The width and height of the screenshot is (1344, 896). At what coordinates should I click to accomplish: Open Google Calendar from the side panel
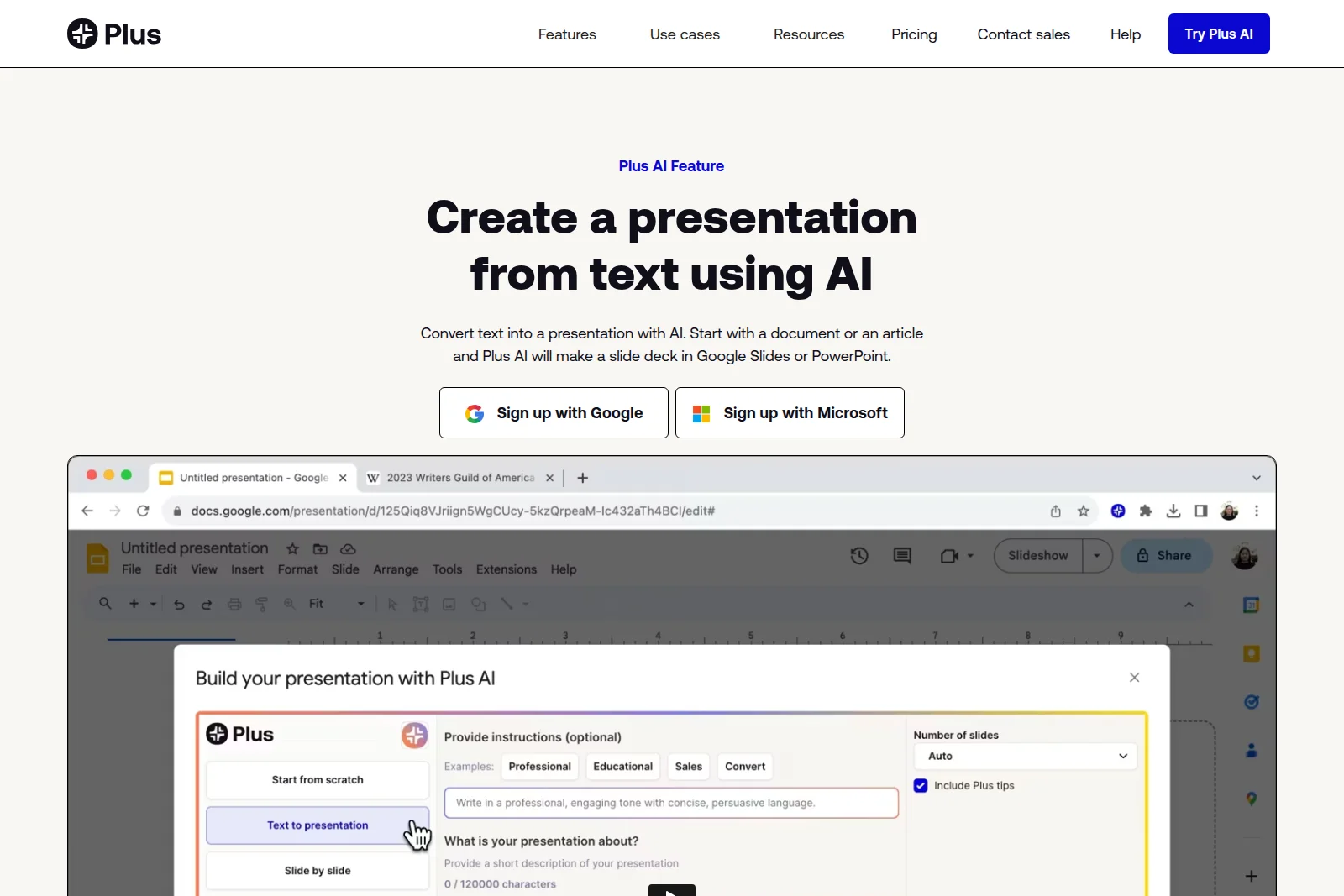point(1251,605)
